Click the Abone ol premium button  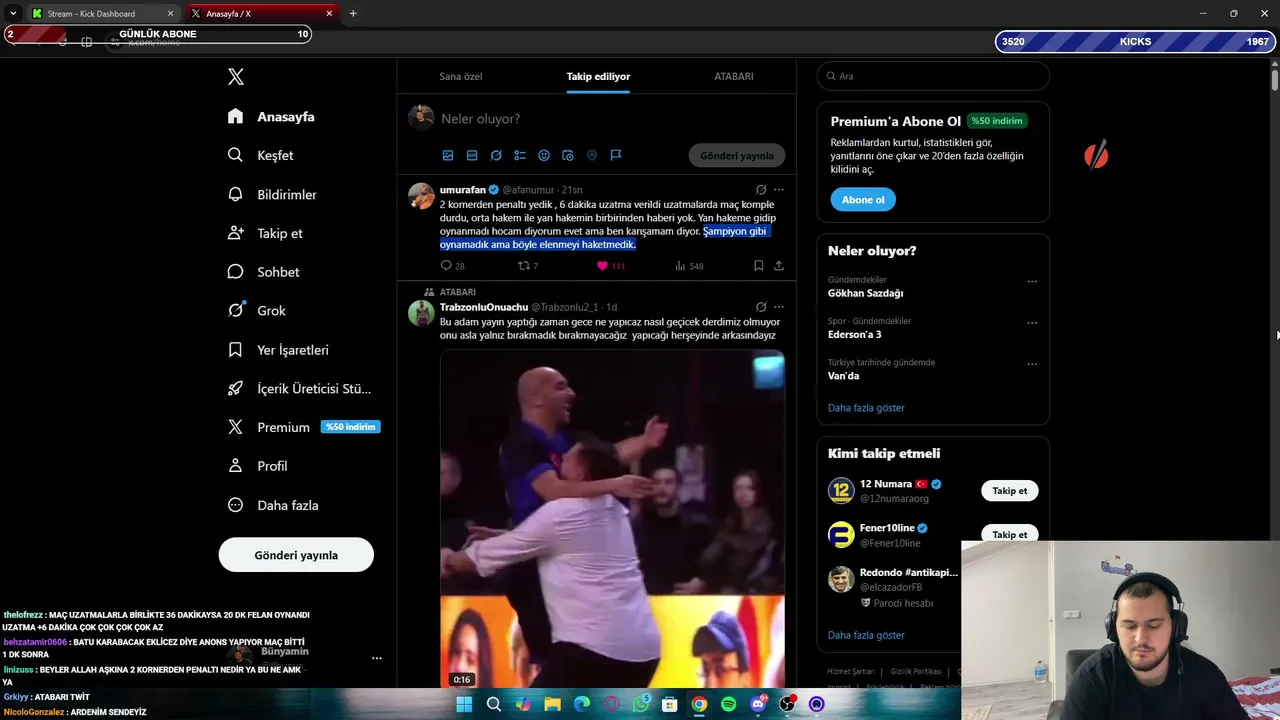[863, 200]
